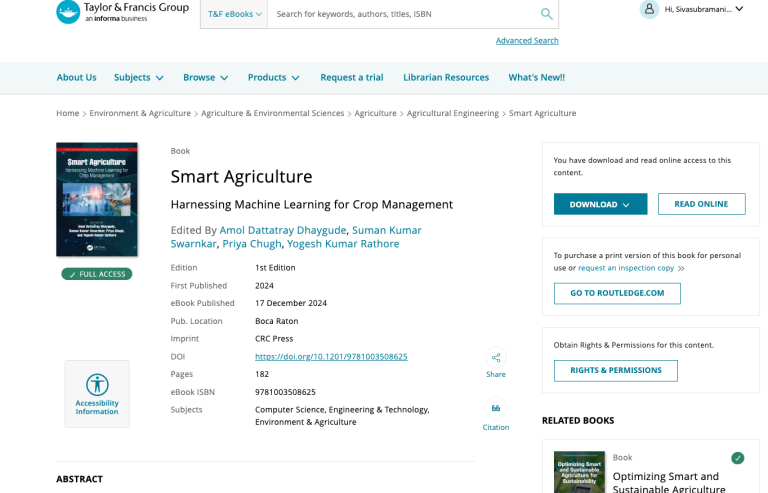Image resolution: width=768 pixels, height=493 pixels.
Task: Open the T&F eBooks search scope dropdown
Action: pyautogui.click(x=234, y=14)
